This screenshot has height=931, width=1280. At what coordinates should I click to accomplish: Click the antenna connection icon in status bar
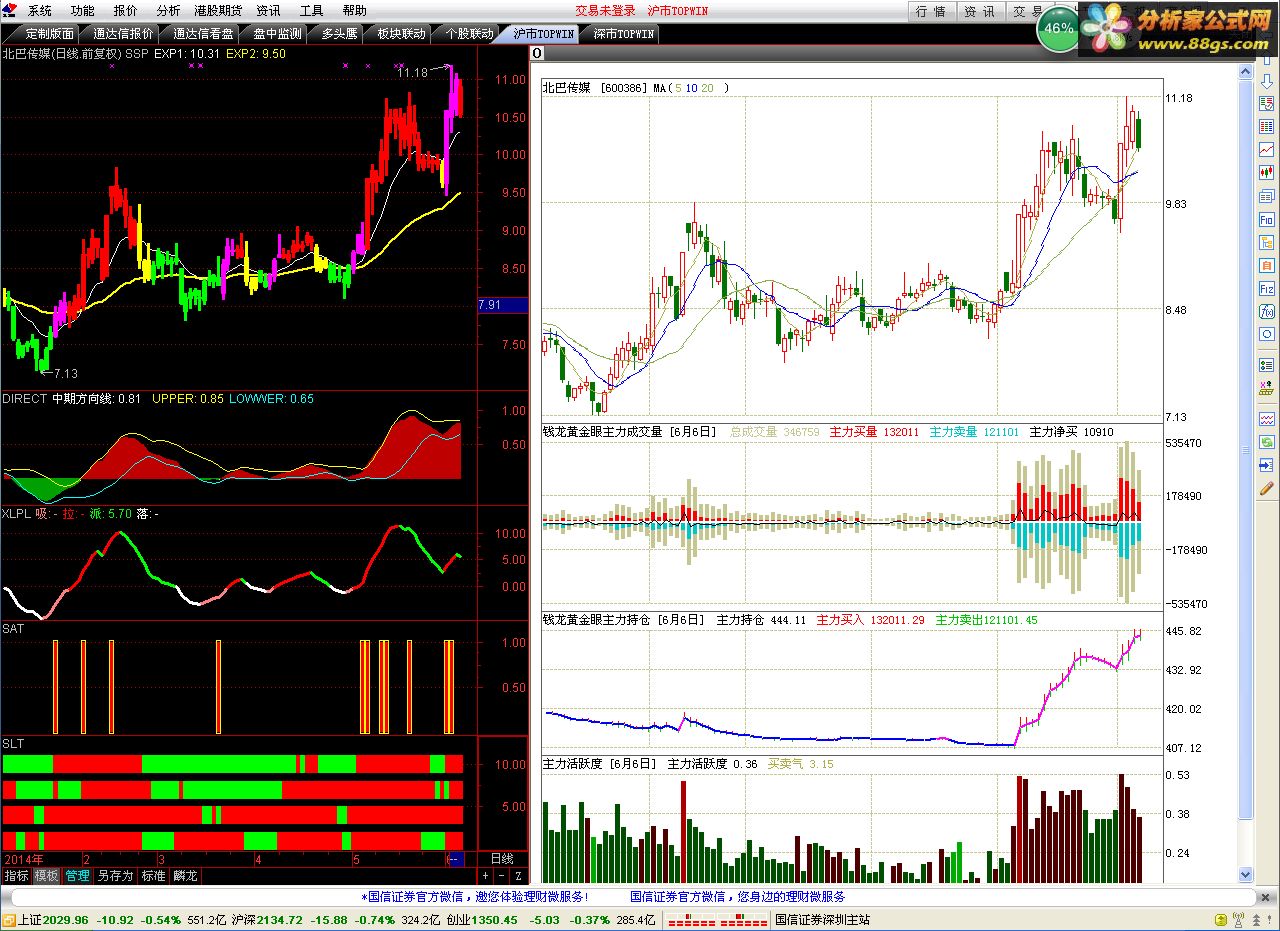pos(1238,919)
